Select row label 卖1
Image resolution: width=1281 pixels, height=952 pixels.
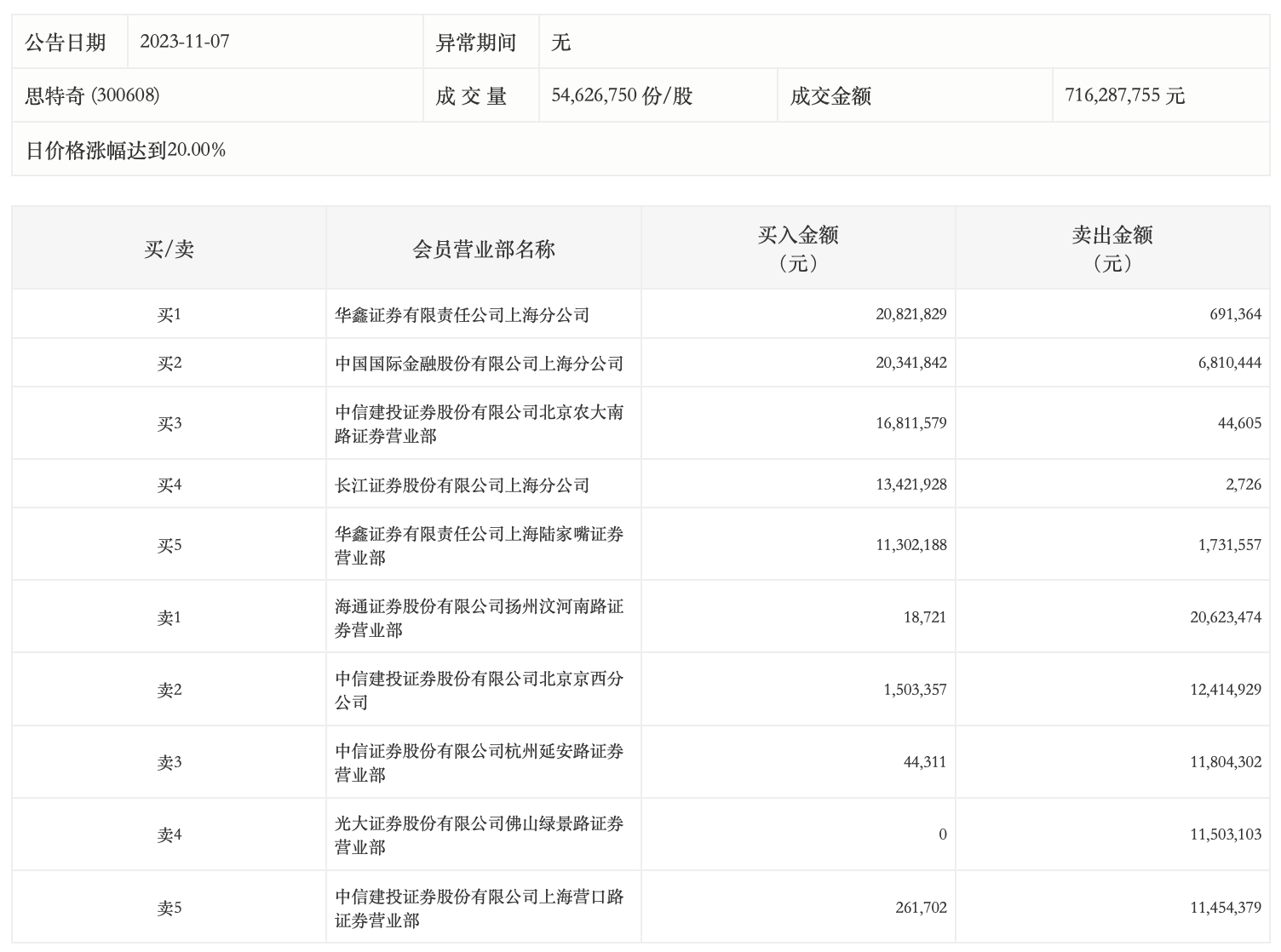click(x=169, y=617)
